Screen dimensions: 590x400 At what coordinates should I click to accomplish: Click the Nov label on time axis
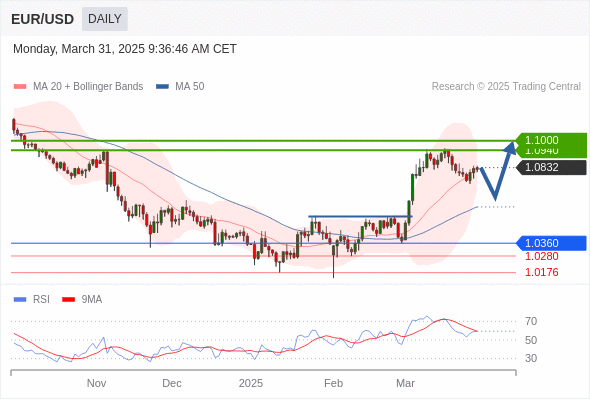[x=96, y=383]
